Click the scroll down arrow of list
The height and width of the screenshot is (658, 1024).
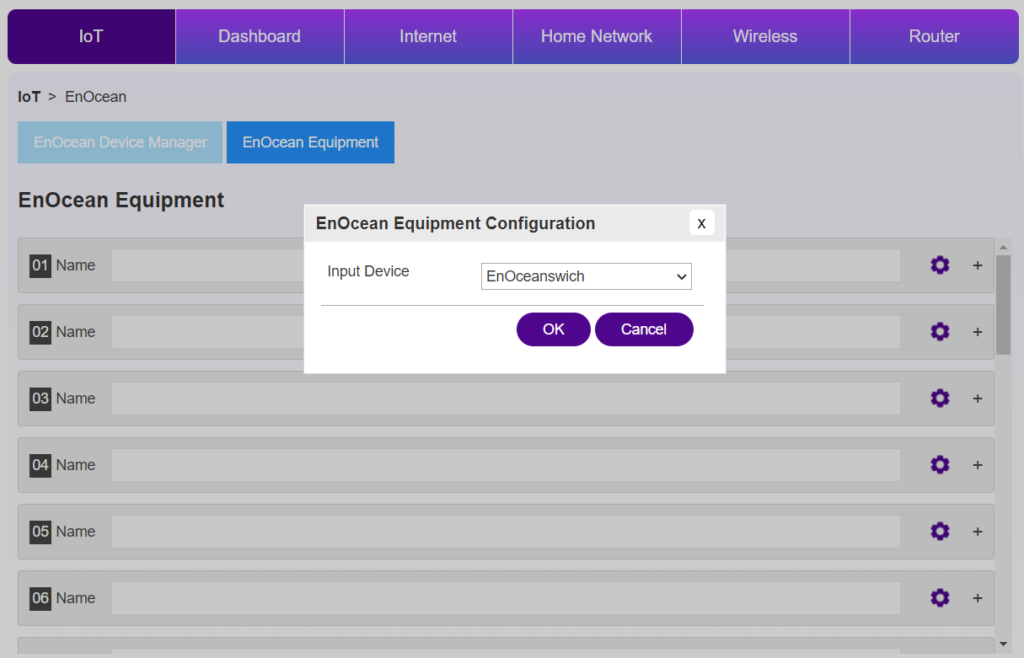coord(1003,645)
